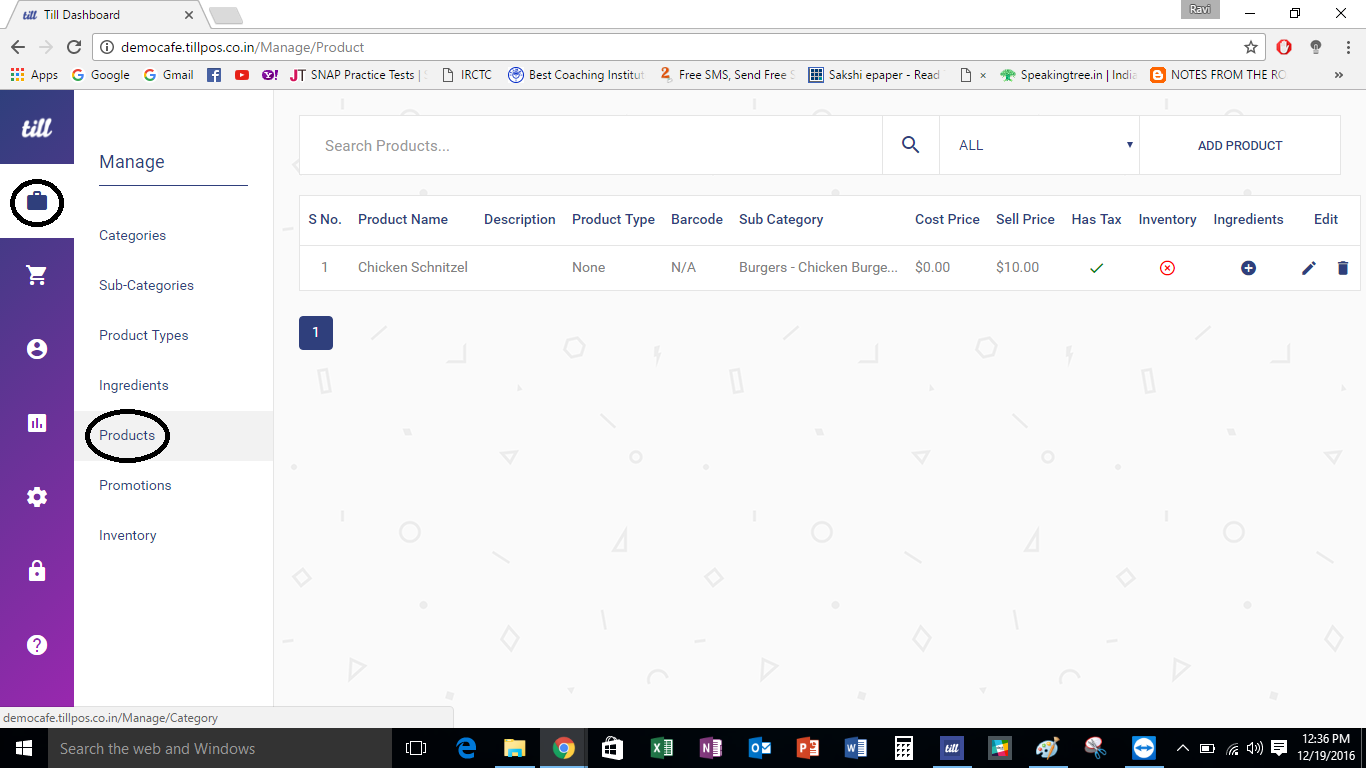Image resolution: width=1366 pixels, height=768 pixels.
Task: Open the help question mark icon
Action: click(x=37, y=645)
